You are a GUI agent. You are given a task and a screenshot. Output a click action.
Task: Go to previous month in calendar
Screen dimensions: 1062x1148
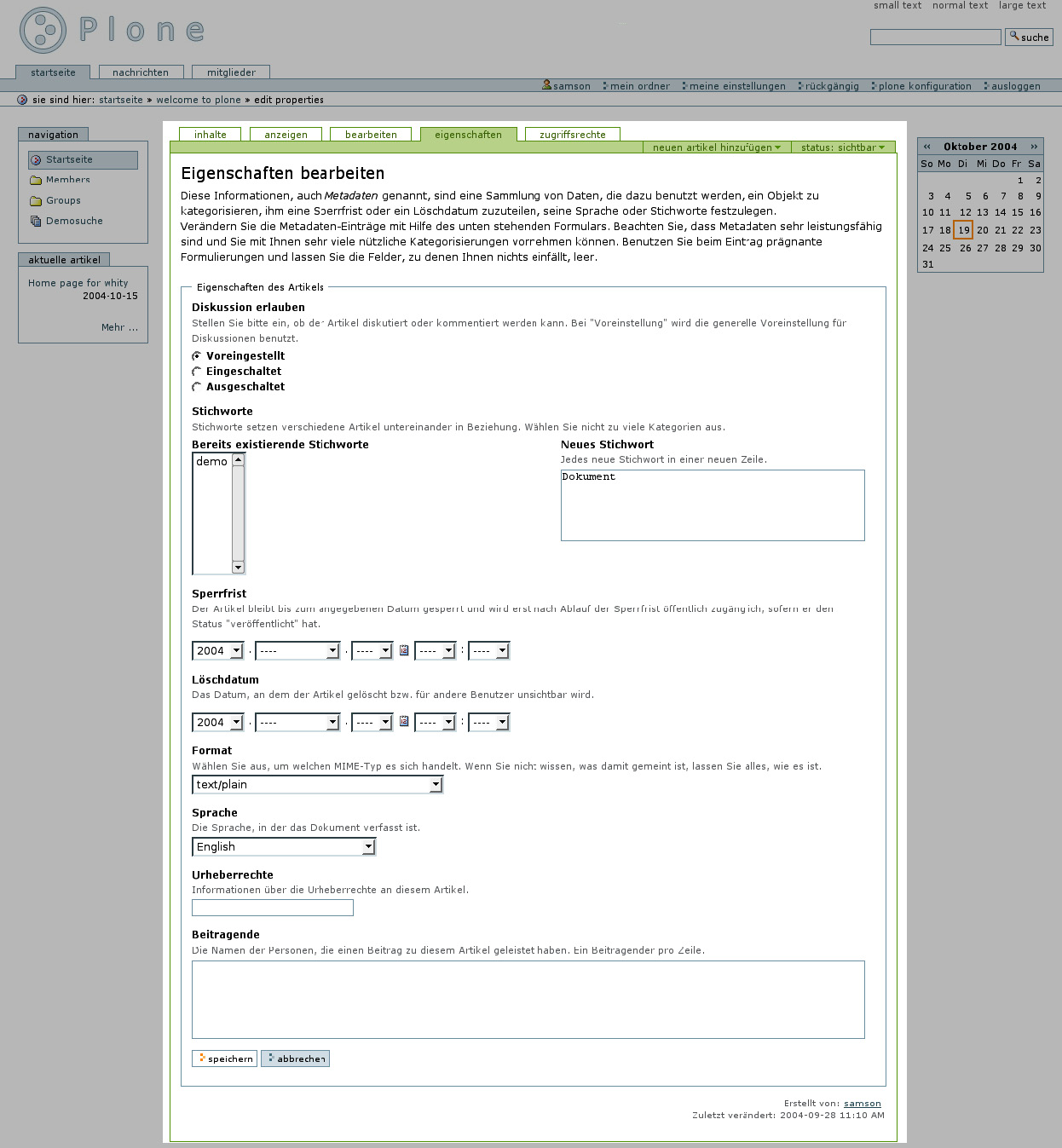[927, 147]
